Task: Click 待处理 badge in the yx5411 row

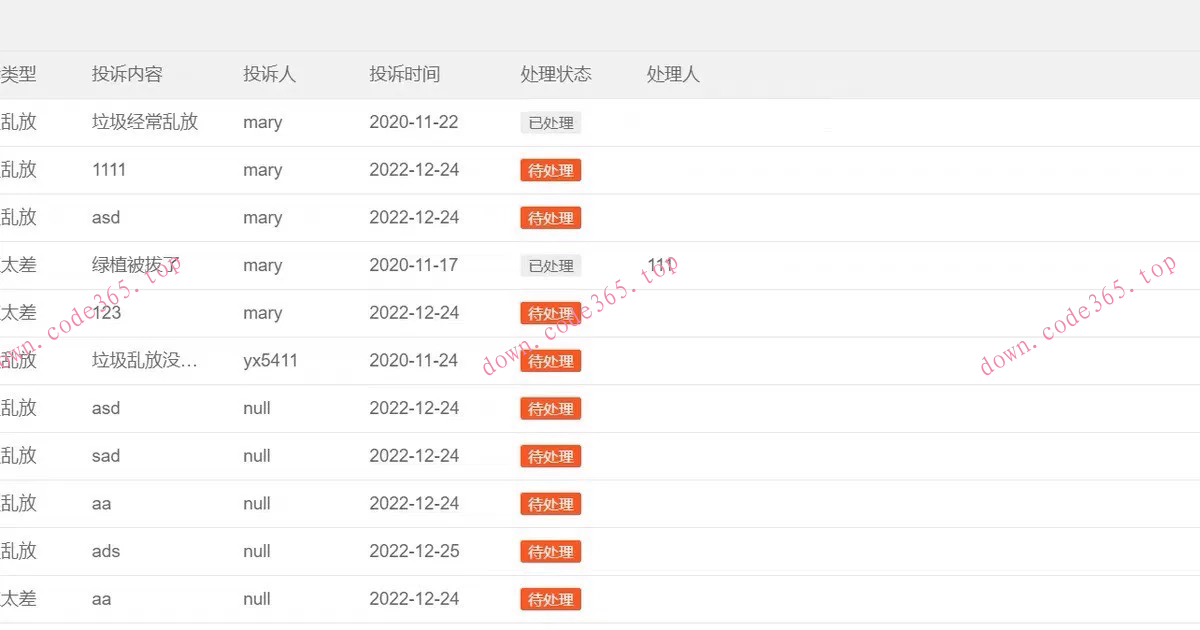Action: pos(551,361)
